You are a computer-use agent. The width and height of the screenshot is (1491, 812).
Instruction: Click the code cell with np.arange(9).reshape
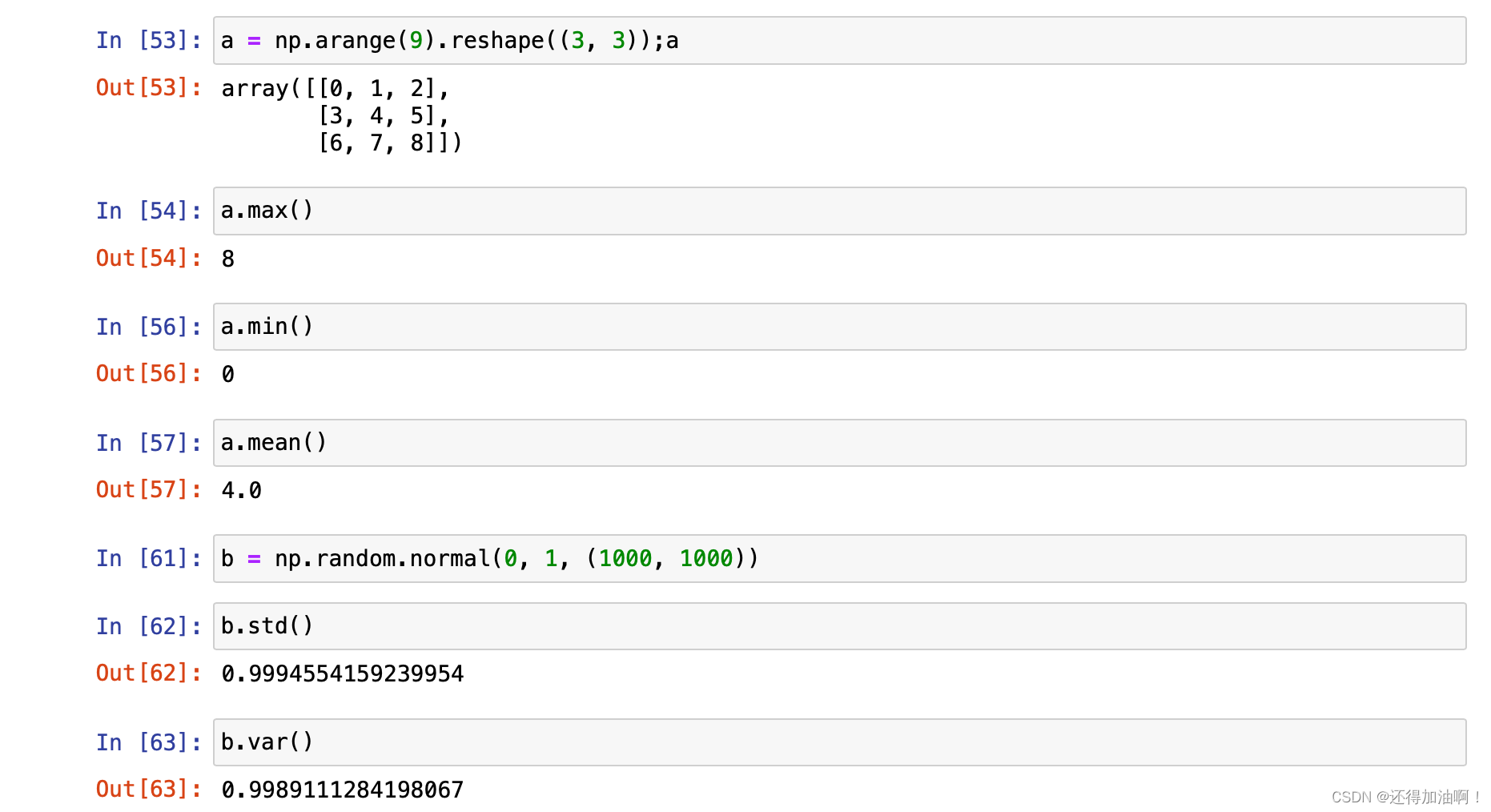pos(838,41)
